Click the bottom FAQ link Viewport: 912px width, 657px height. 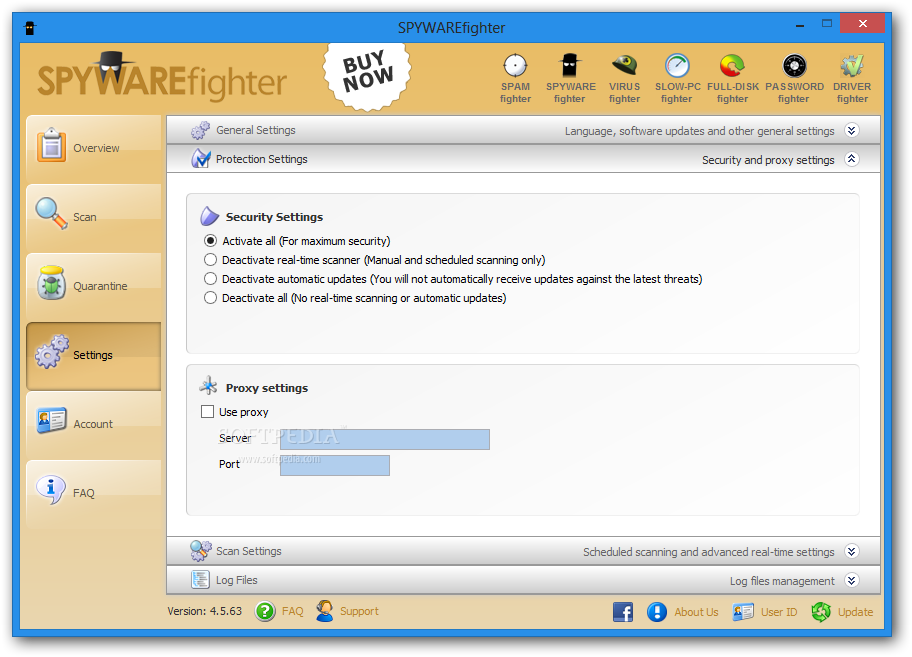click(x=293, y=612)
